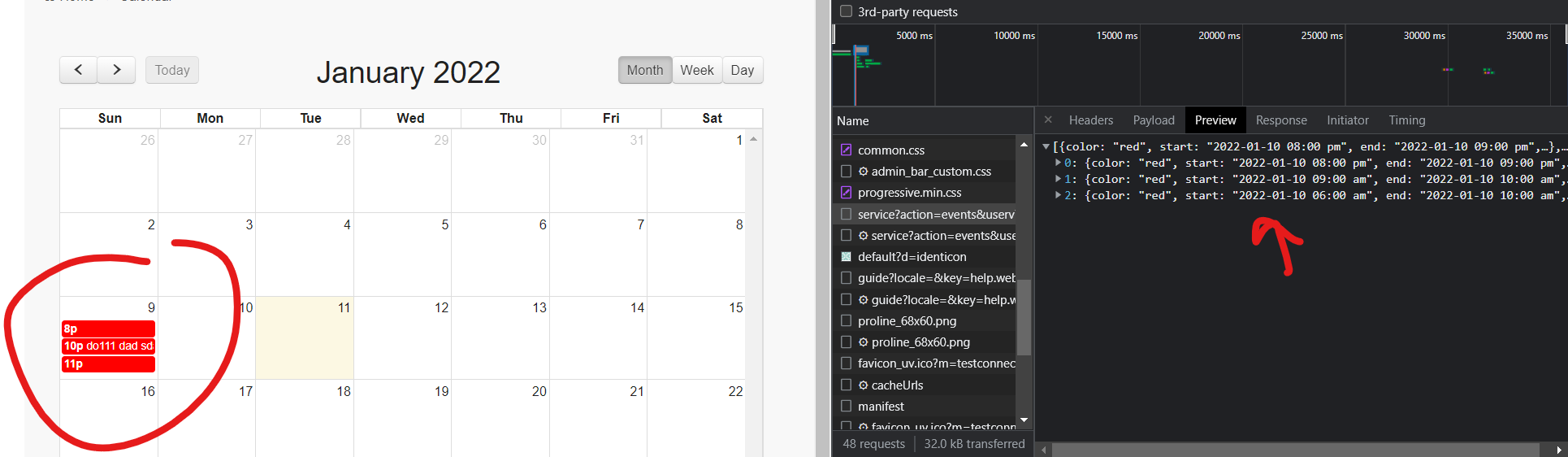The height and width of the screenshot is (457, 1568).
Task: Enable the 3rd-party requests checkbox
Action: 846,11
